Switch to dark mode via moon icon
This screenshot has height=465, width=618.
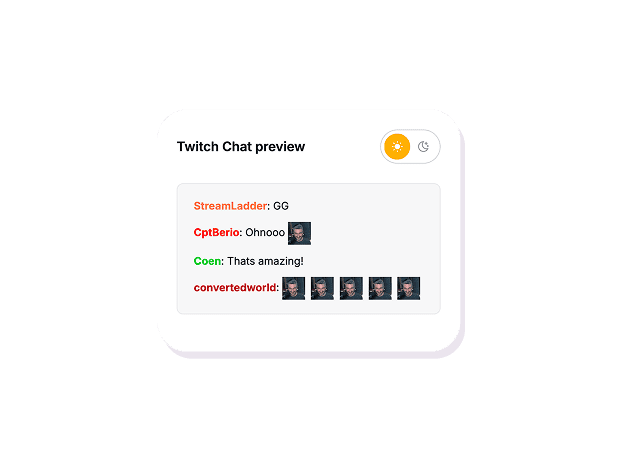[x=423, y=147]
